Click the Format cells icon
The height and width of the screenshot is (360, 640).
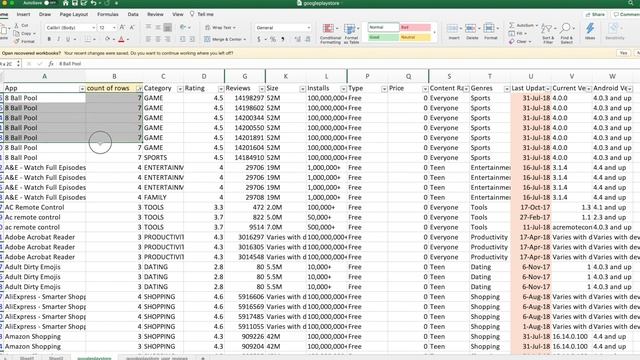[489, 28]
